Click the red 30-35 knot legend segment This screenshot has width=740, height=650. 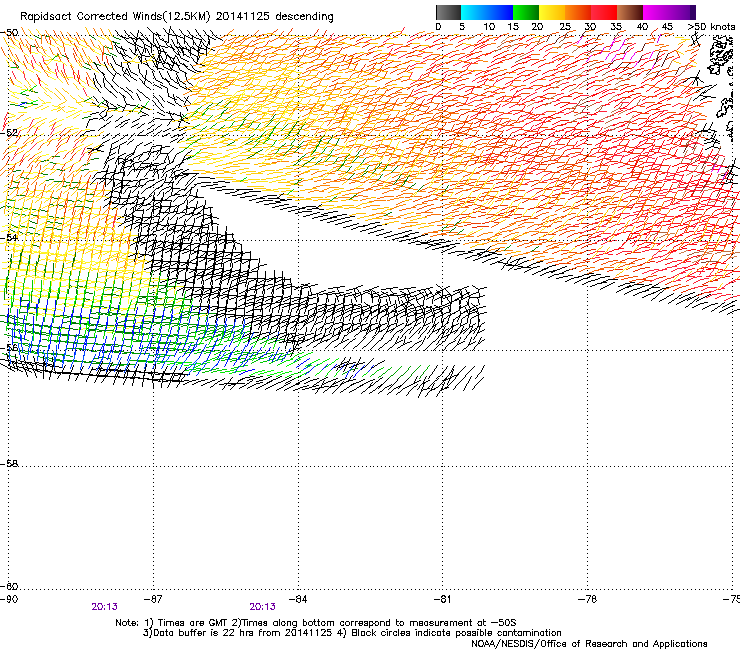pos(604,12)
